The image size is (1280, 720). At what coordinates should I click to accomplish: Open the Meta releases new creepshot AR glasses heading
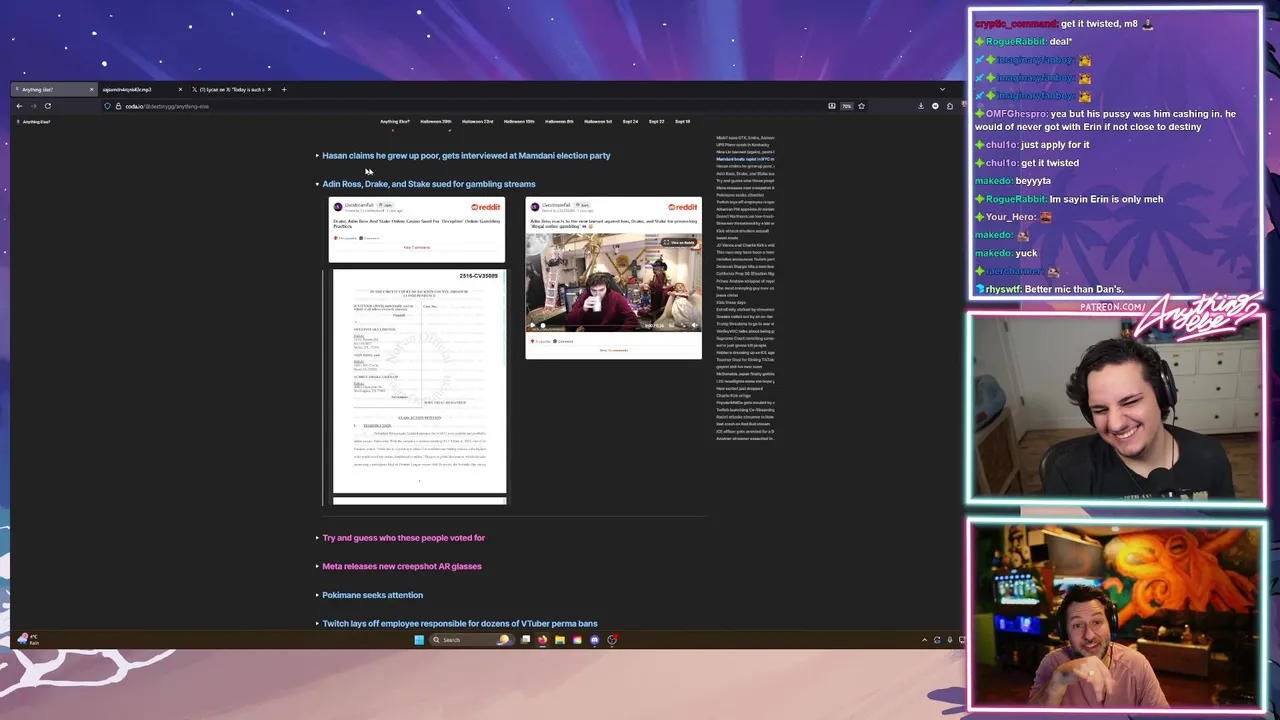pos(402,566)
